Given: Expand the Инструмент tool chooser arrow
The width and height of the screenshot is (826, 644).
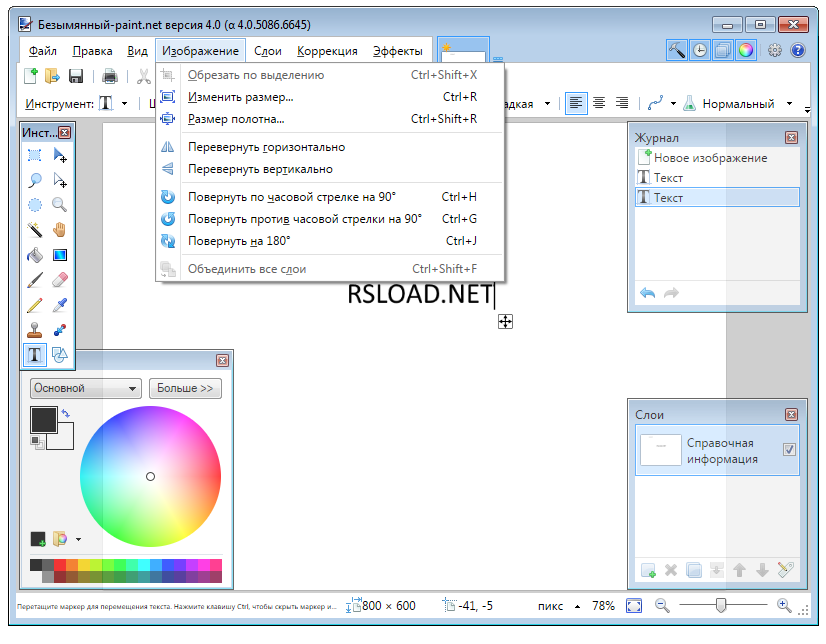Looking at the screenshot, I should [x=124, y=104].
